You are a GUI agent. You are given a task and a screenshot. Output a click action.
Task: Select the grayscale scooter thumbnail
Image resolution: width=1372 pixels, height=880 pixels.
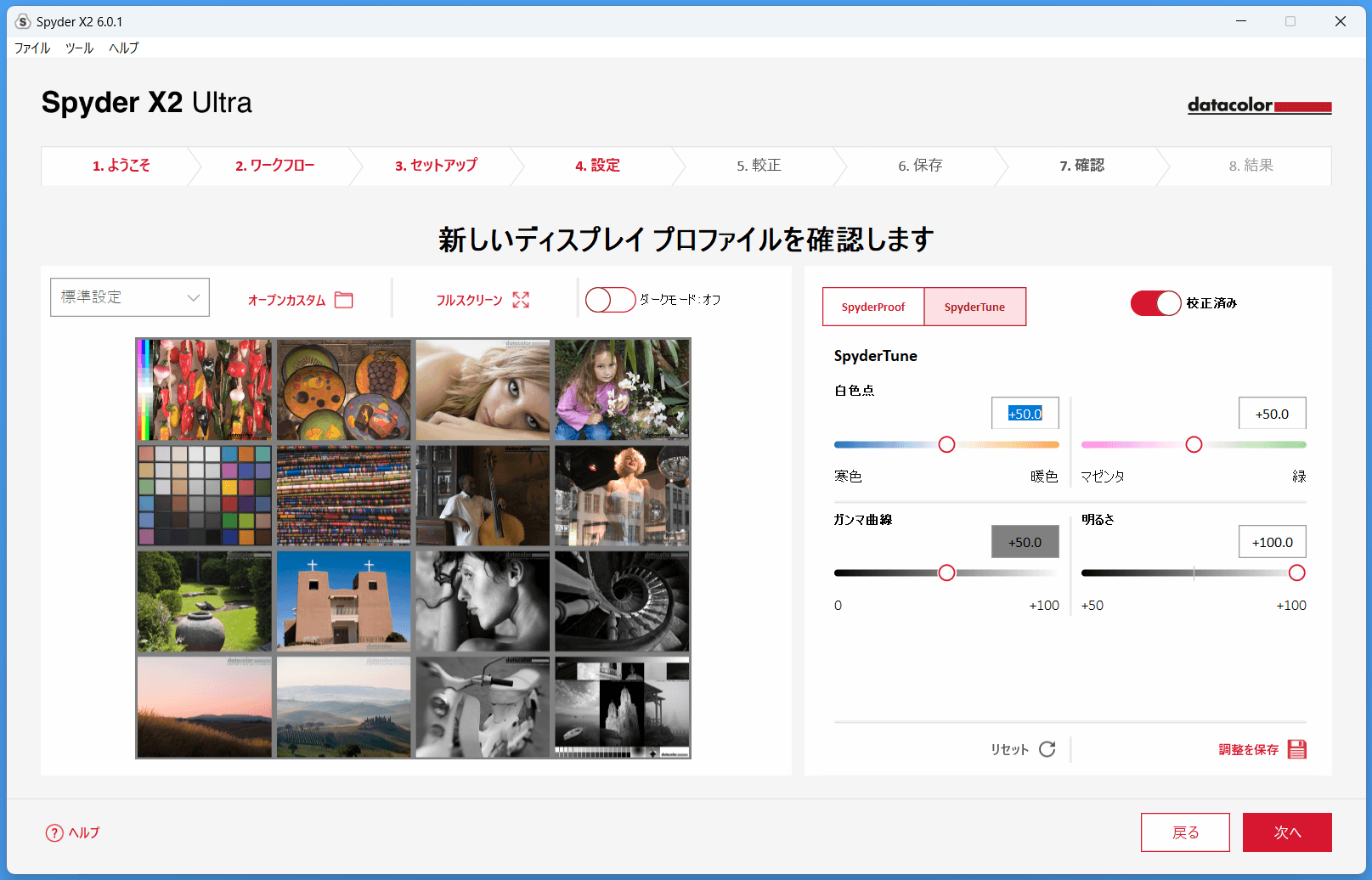[483, 707]
